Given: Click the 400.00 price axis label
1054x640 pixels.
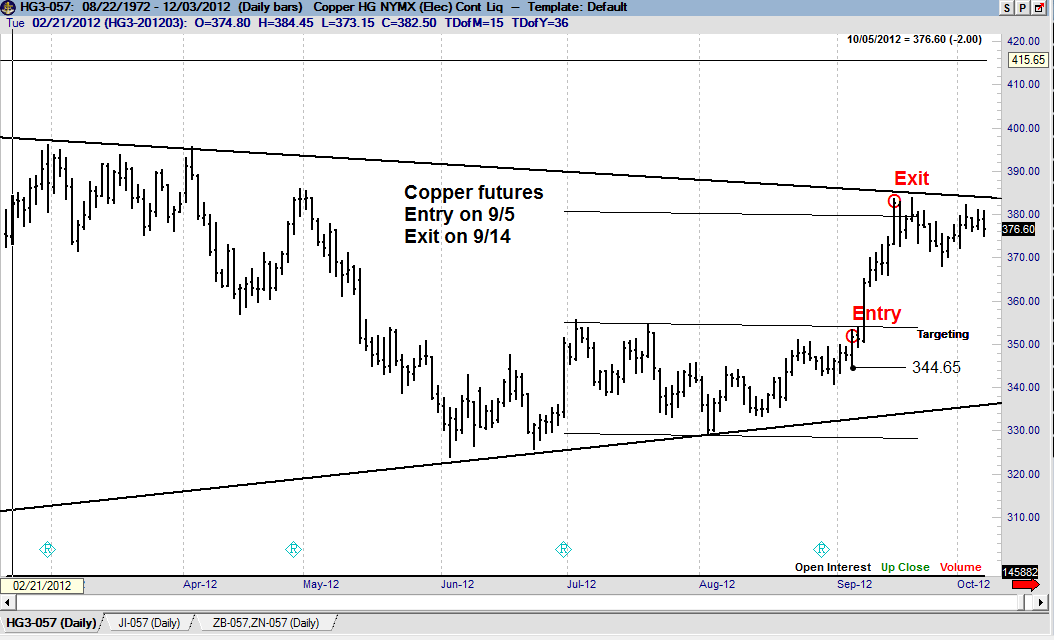Looking at the screenshot, I should click(1024, 128).
